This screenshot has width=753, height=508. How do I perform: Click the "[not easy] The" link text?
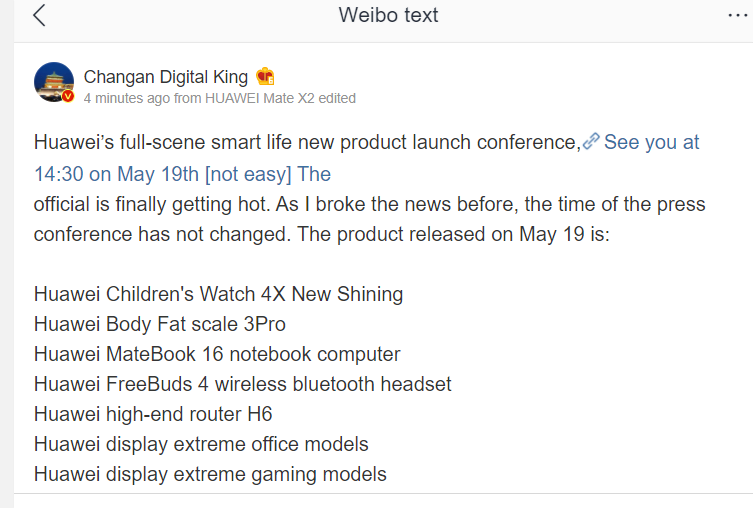[267, 174]
